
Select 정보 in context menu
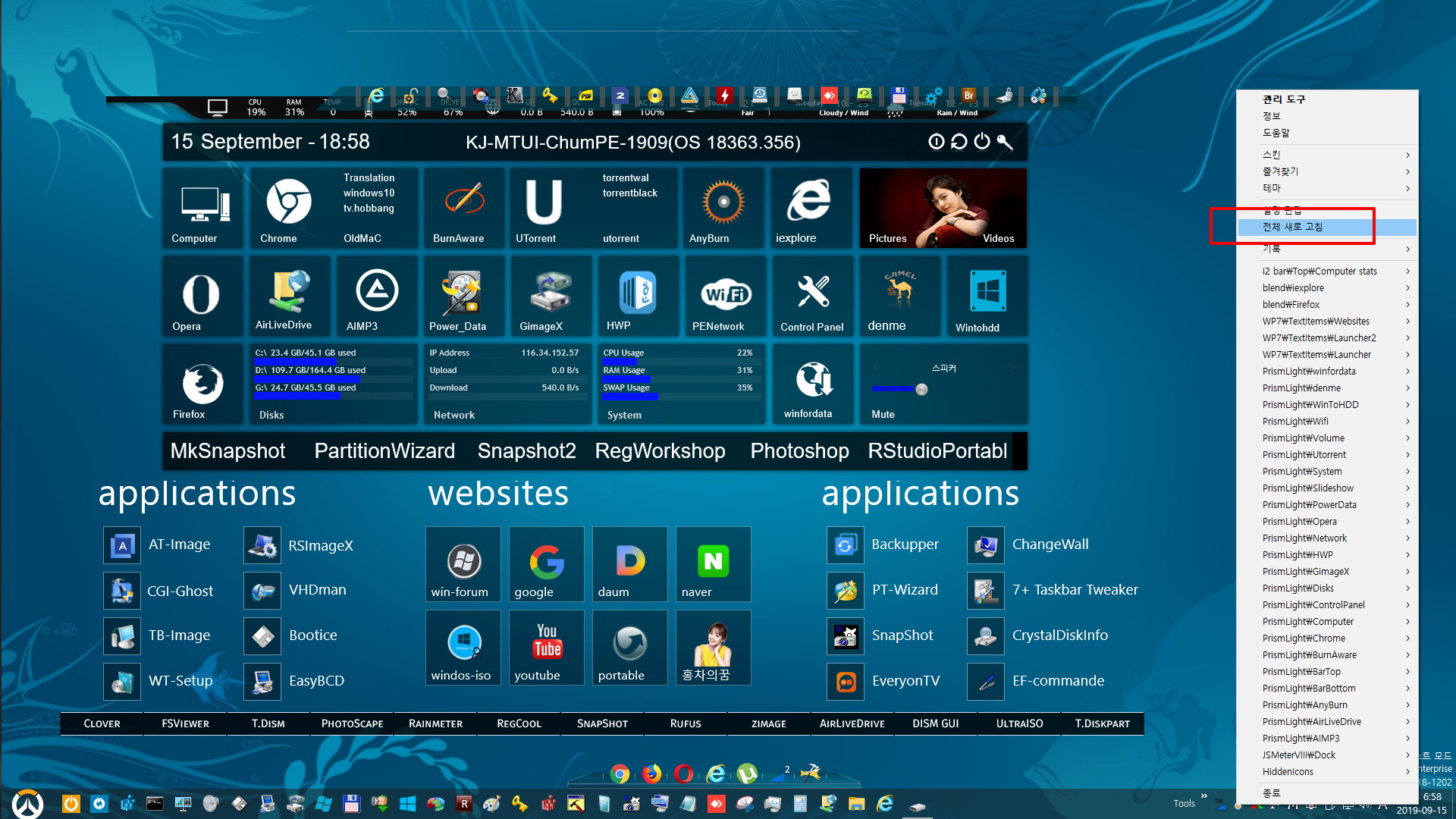1327,116
